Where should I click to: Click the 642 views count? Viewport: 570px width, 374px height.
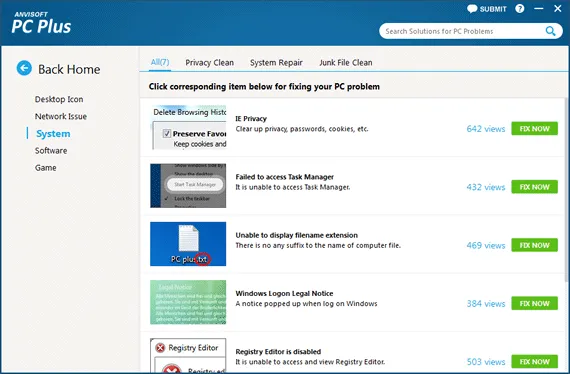486,129
